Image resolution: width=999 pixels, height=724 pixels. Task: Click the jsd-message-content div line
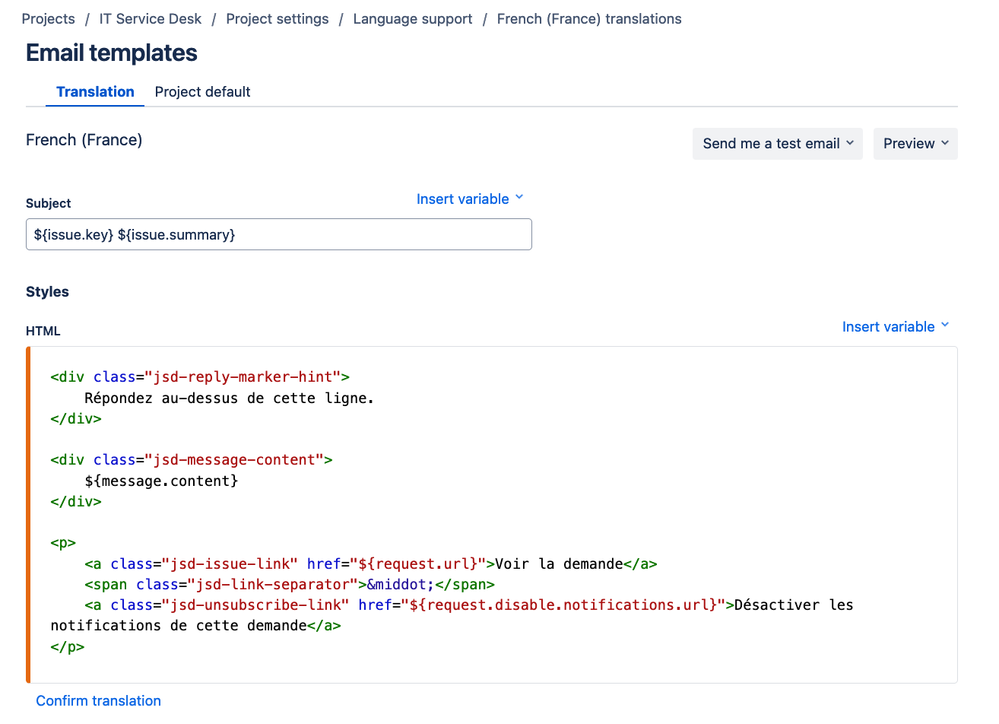pyautogui.click(x=191, y=460)
